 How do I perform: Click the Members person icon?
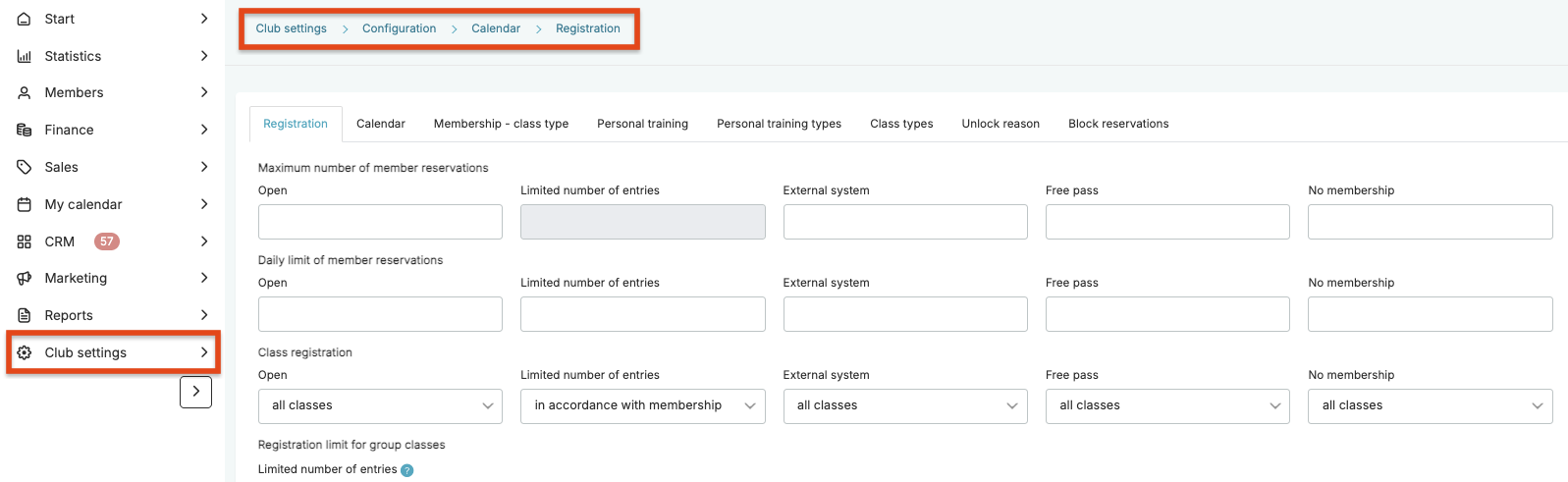coord(25,92)
